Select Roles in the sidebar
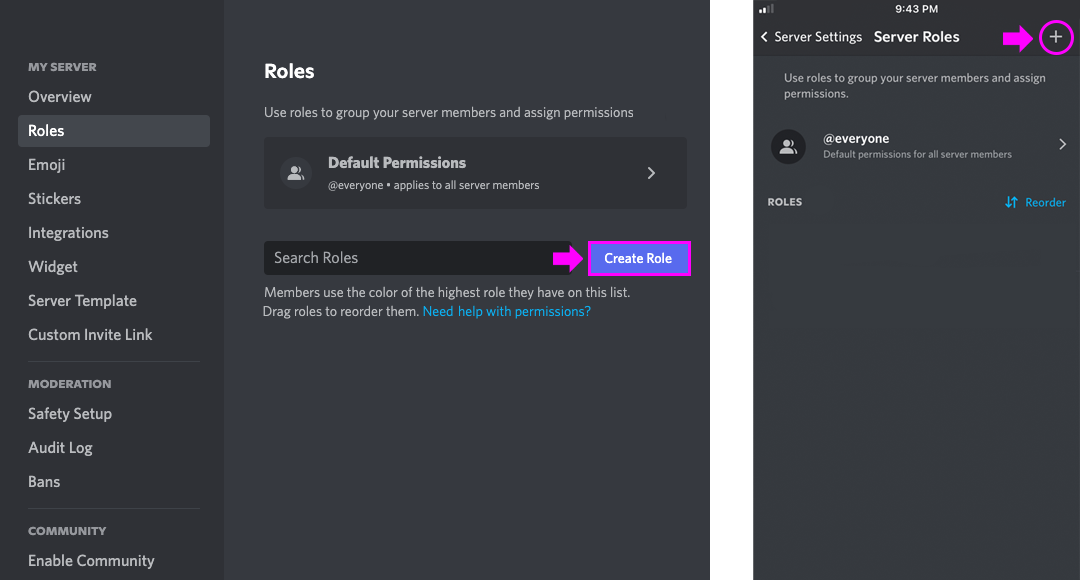The height and width of the screenshot is (580, 1080). pos(47,131)
